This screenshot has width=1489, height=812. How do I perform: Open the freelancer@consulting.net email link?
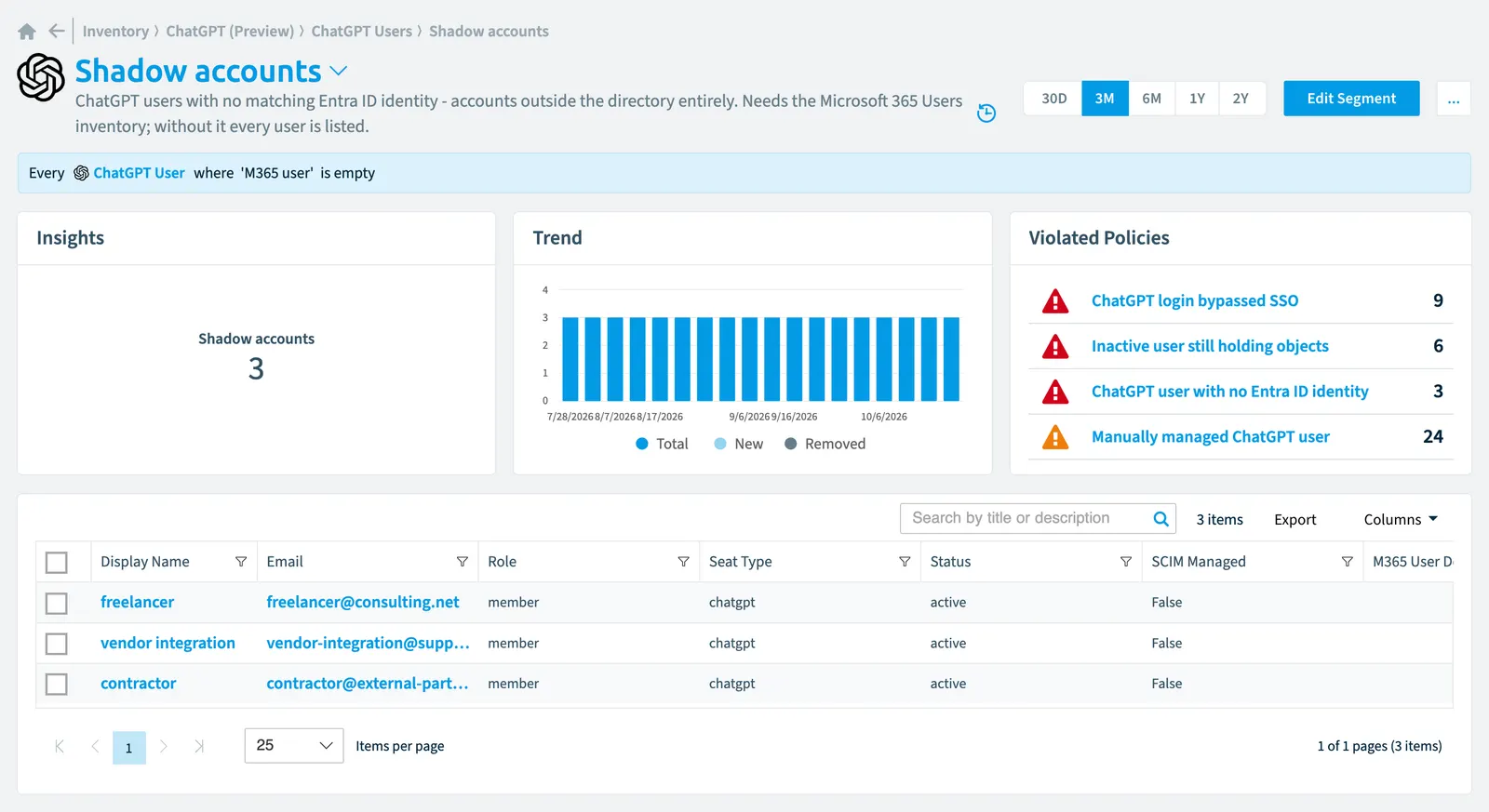[x=363, y=602]
